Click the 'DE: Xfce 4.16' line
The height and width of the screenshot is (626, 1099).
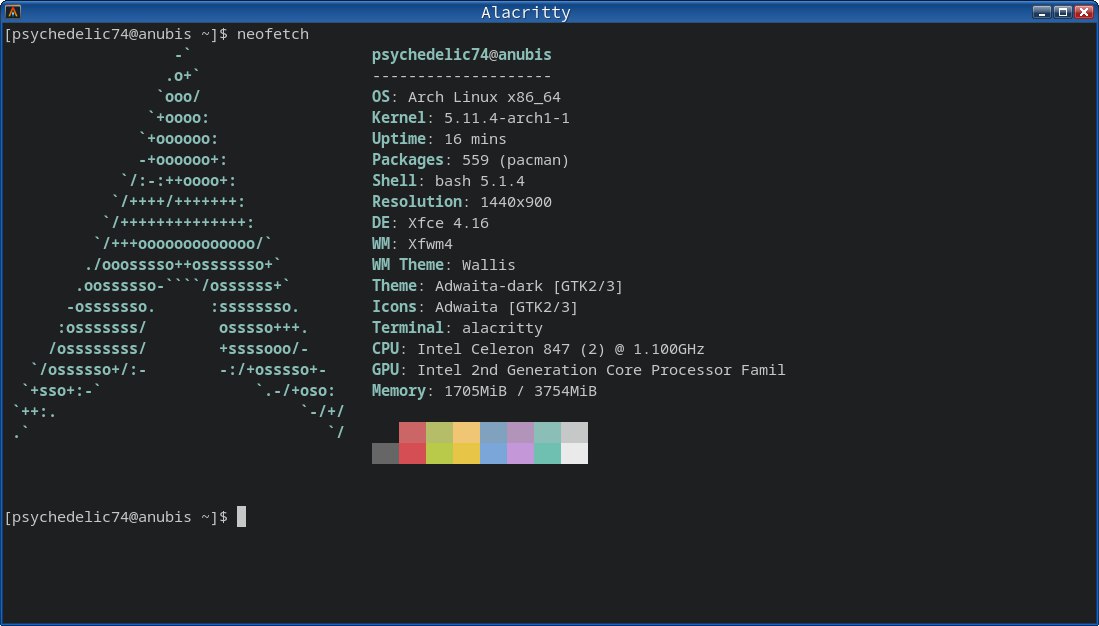click(430, 223)
